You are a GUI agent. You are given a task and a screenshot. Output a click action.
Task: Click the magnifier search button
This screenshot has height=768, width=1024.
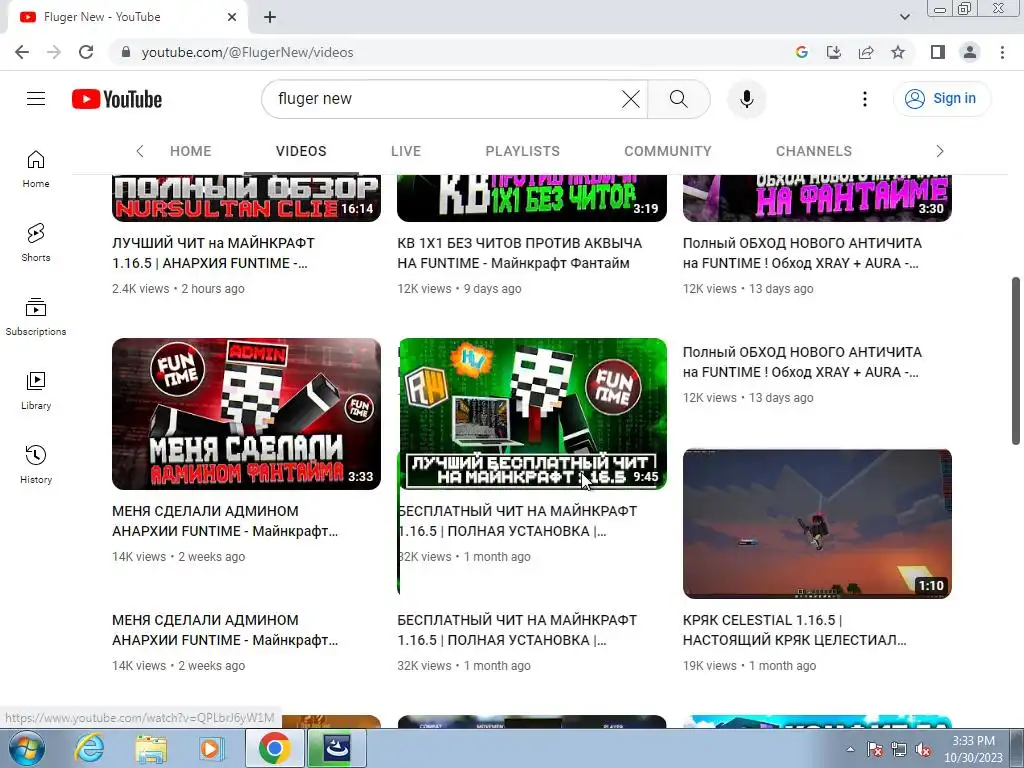point(679,99)
